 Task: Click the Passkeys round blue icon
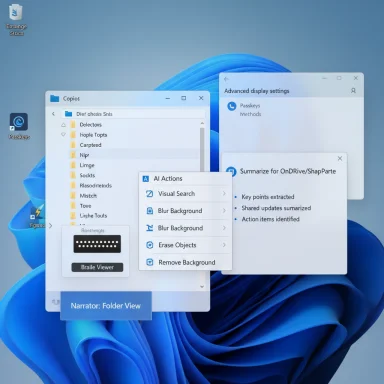[231, 106]
